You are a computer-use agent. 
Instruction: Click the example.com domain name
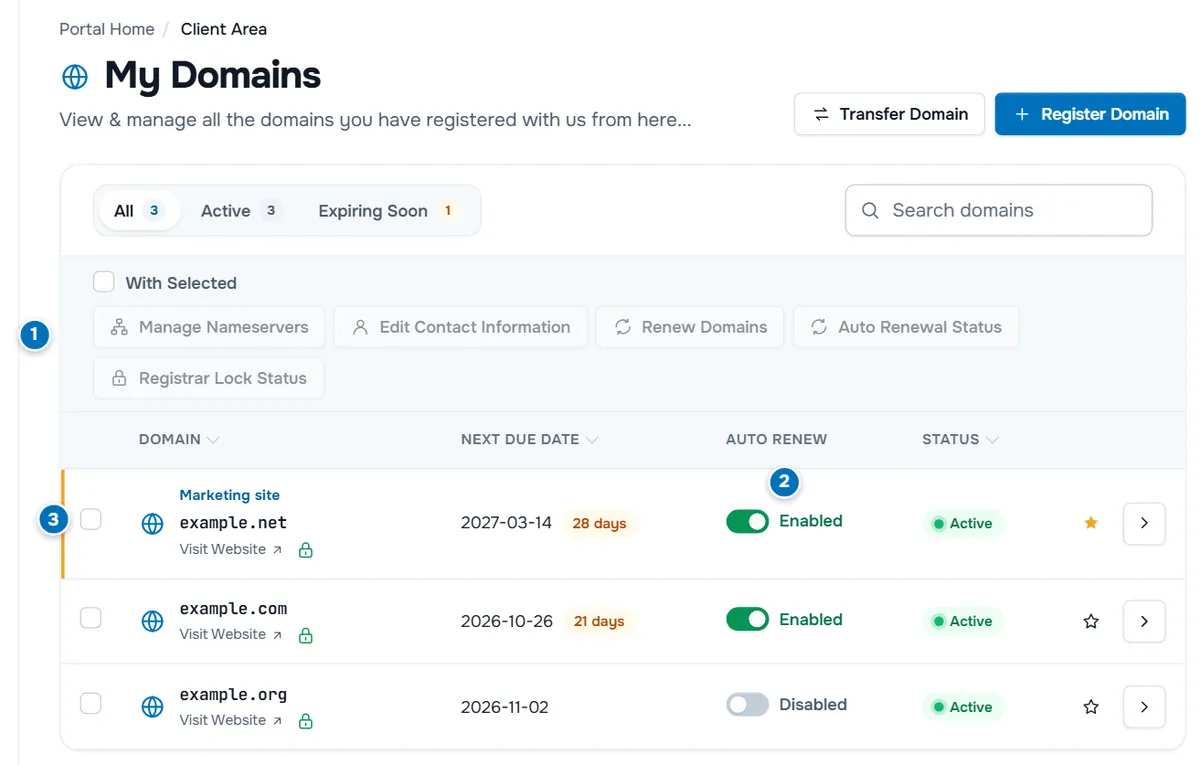pyautogui.click(x=233, y=608)
